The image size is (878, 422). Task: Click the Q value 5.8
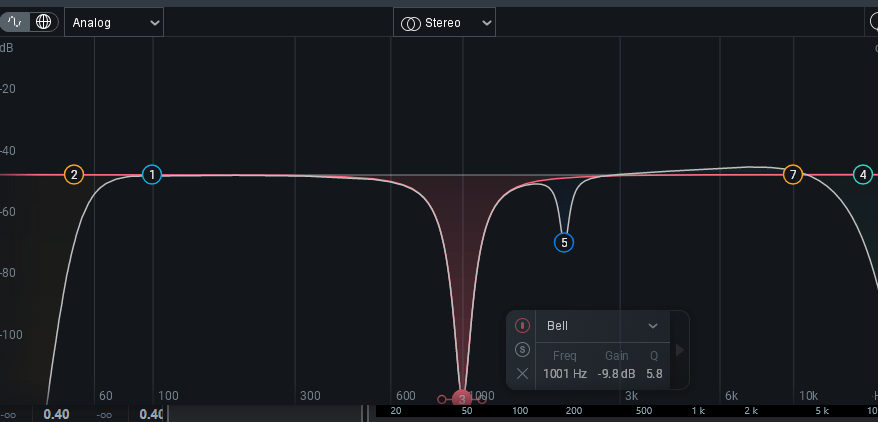click(x=654, y=374)
